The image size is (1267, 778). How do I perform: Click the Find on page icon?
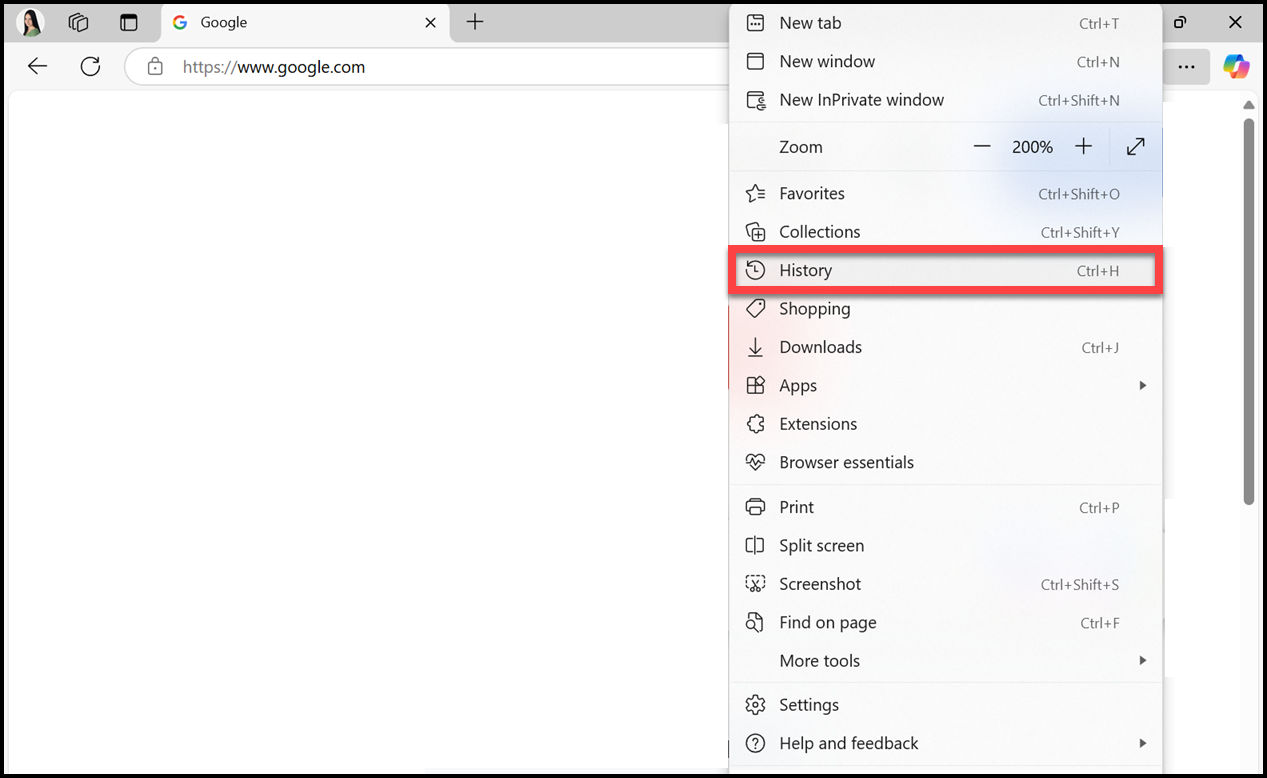click(756, 622)
